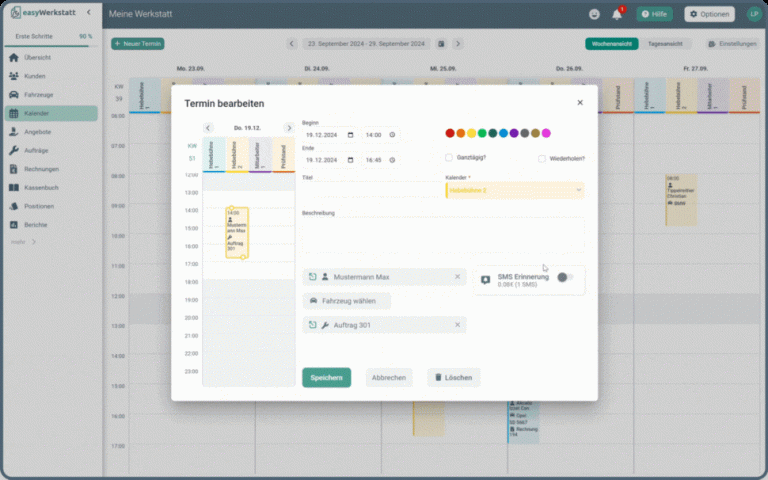The image size is (768, 480).
Task: Remove Auftrag 301 link with the X
Action: 458,325
